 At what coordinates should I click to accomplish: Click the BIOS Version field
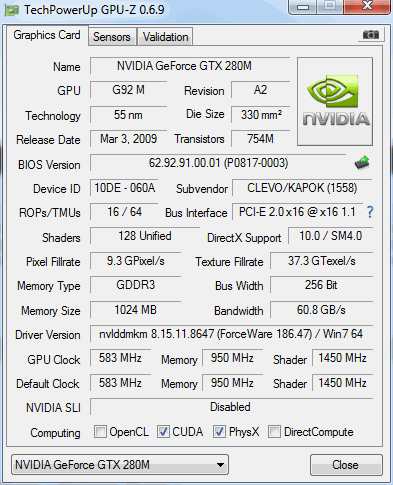pyautogui.click(x=218, y=163)
